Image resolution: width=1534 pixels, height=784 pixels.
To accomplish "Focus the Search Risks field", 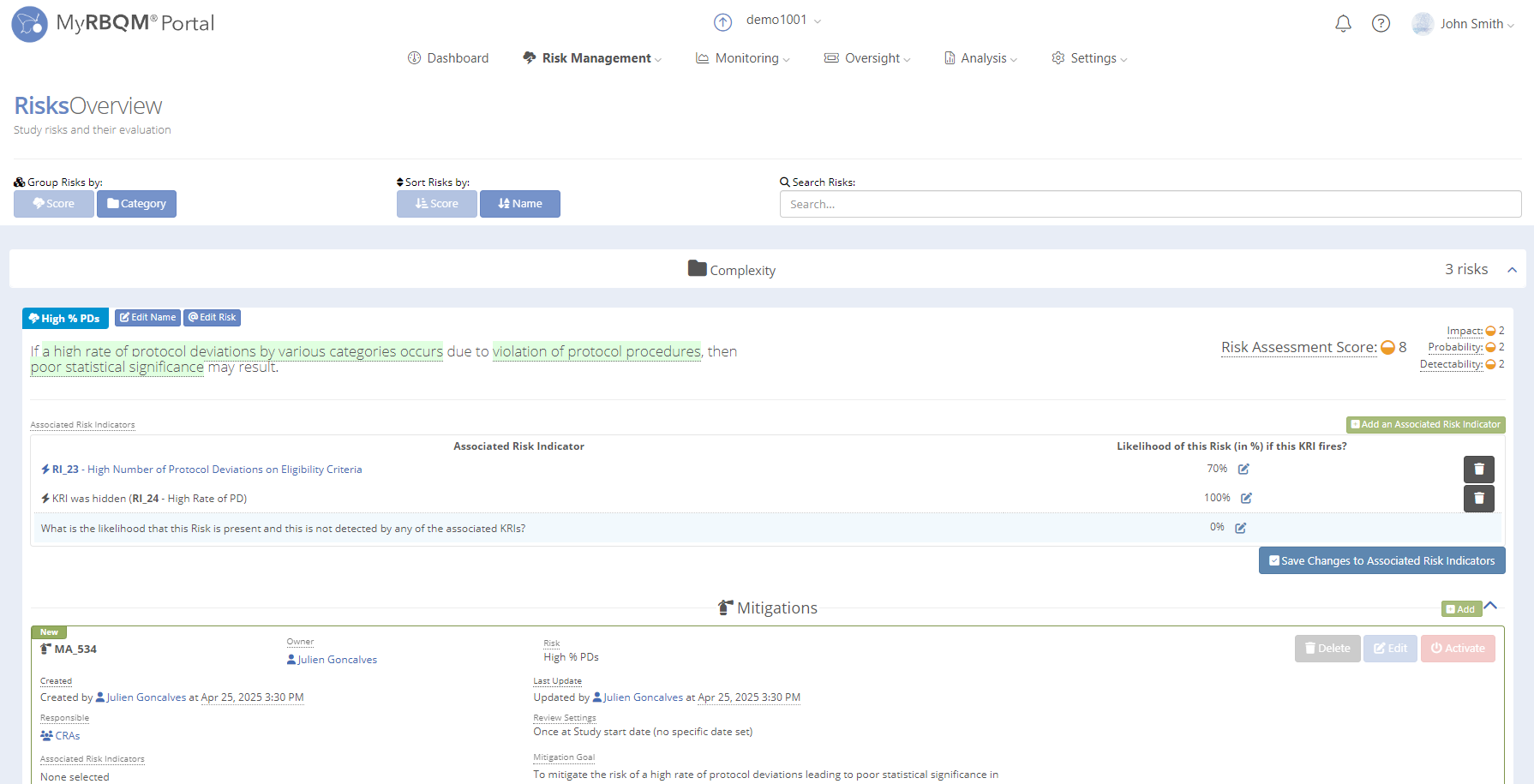I will pyautogui.click(x=1150, y=204).
